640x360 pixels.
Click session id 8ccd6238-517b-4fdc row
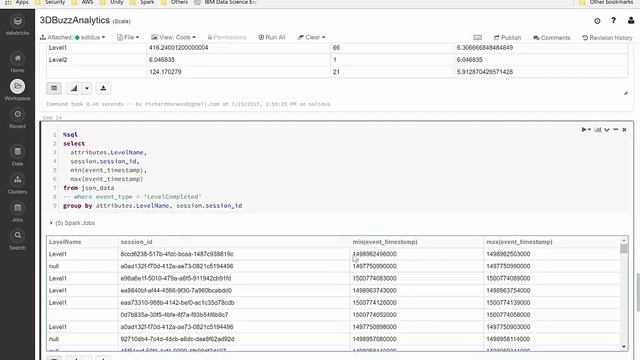(x=177, y=254)
